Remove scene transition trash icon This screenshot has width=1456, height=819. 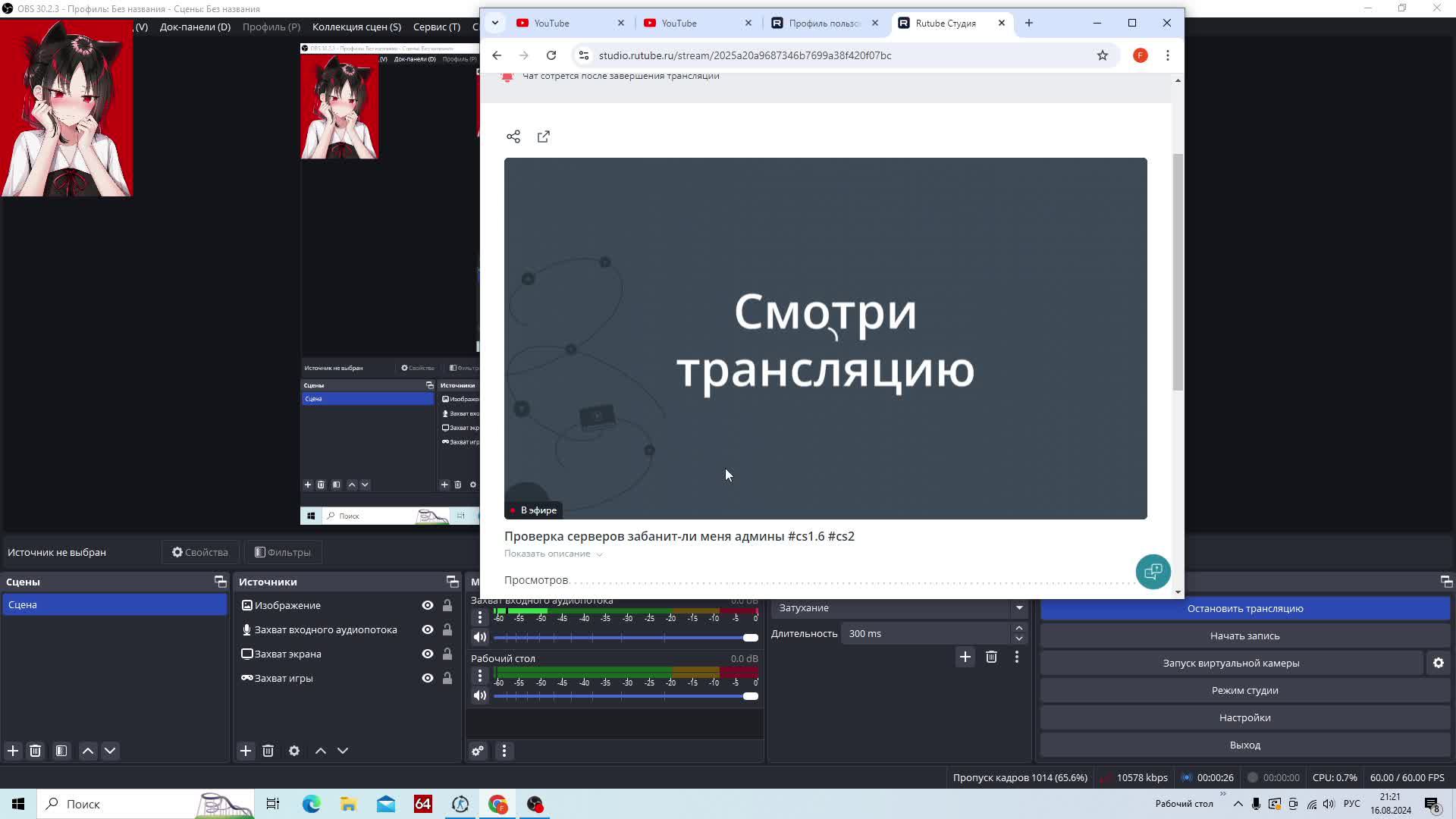point(991,657)
